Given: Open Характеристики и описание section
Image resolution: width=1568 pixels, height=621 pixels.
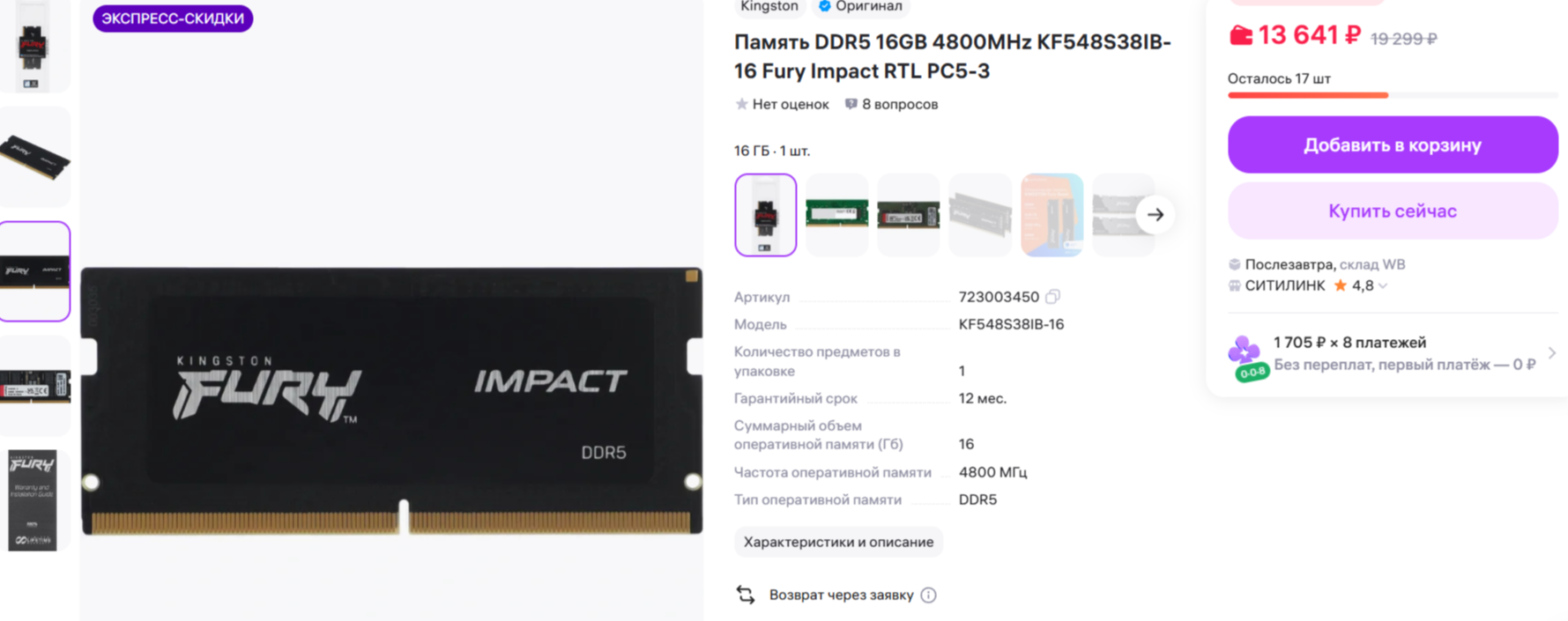Looking at the screenshot, I should (838, 542).
